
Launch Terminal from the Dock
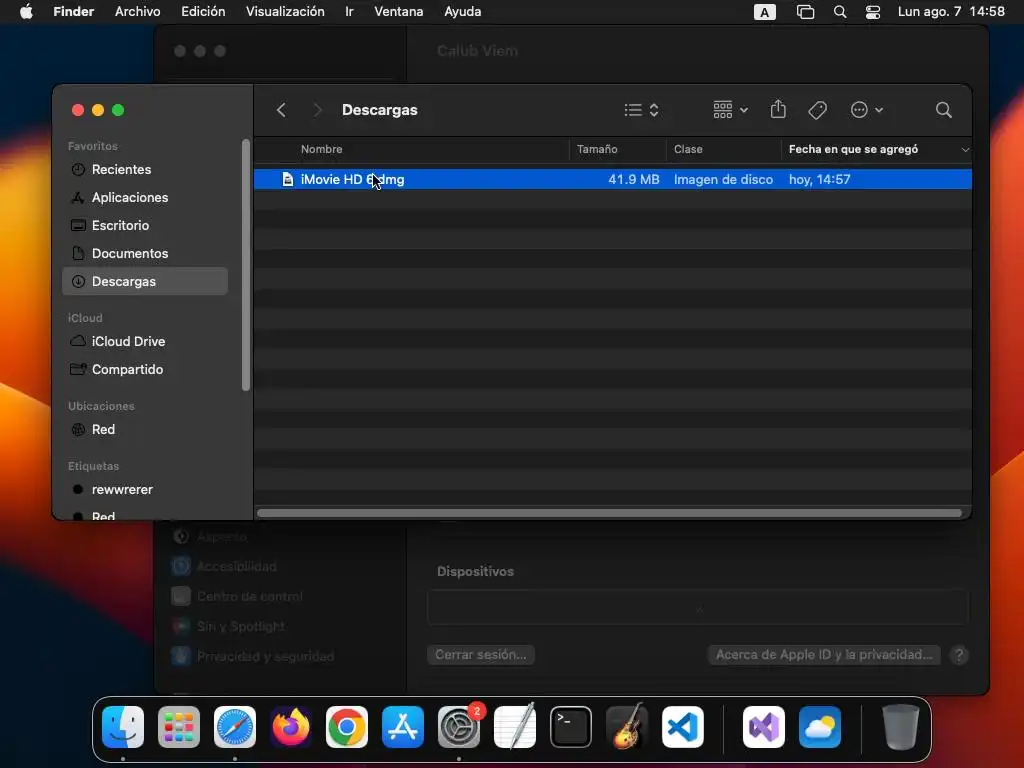point(571,727)
